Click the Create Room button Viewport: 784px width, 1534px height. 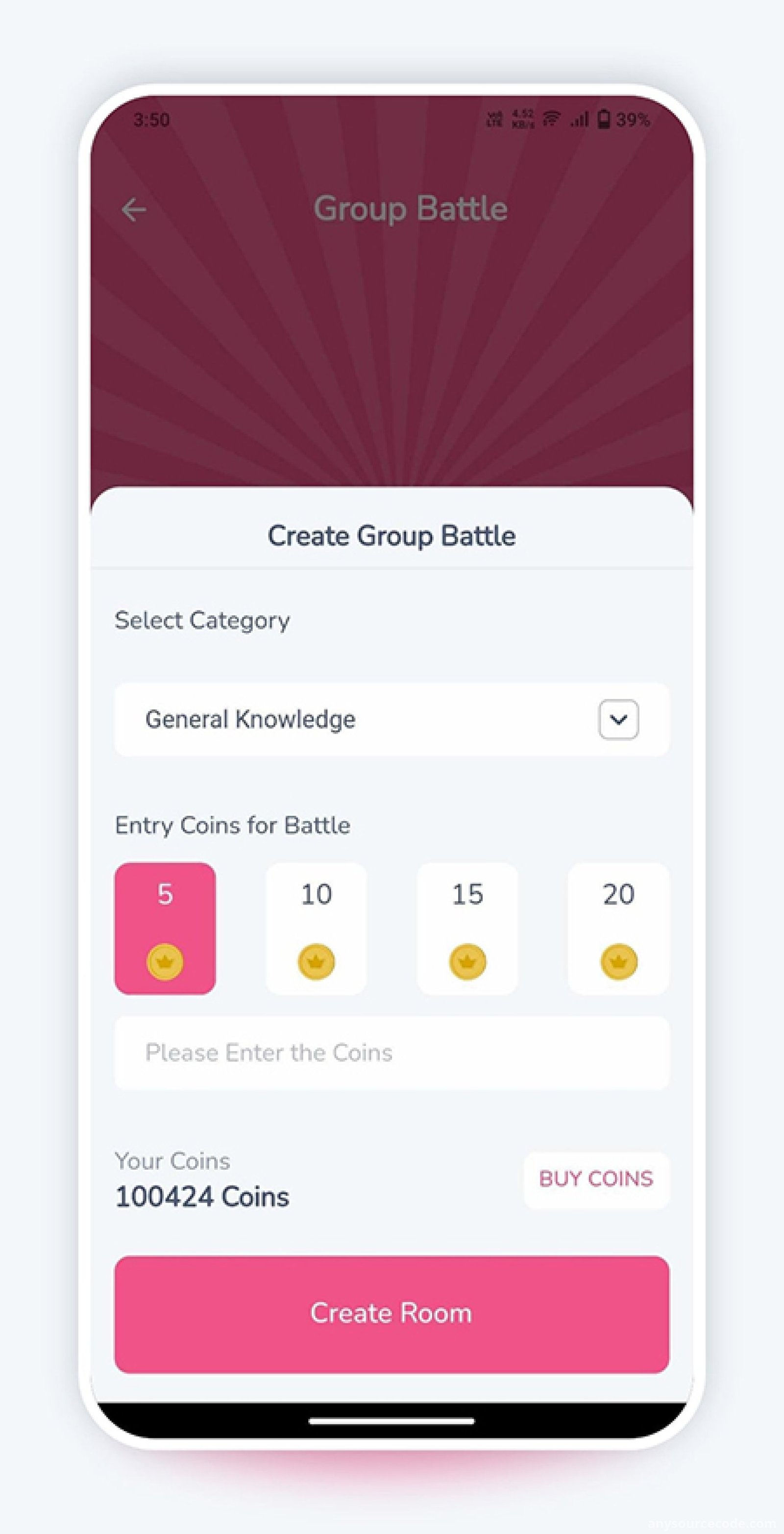click(x=392, y=1314)
